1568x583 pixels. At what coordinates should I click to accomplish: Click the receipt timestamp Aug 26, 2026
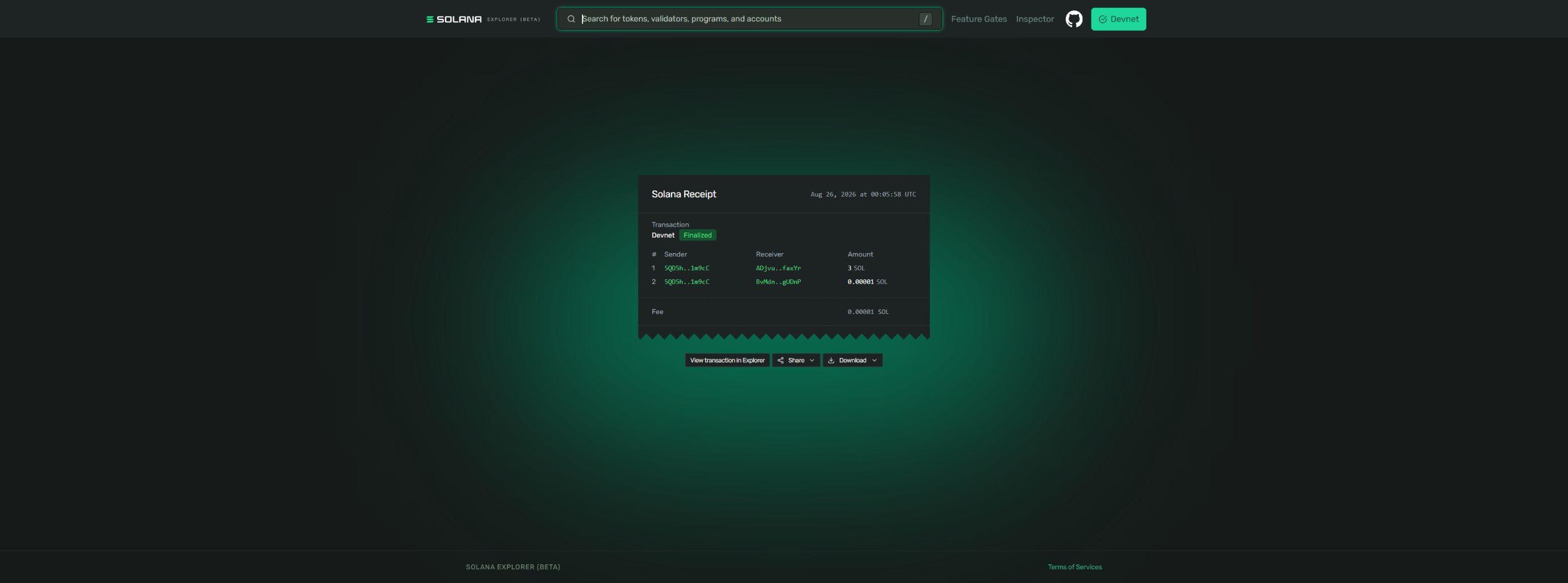863,194
